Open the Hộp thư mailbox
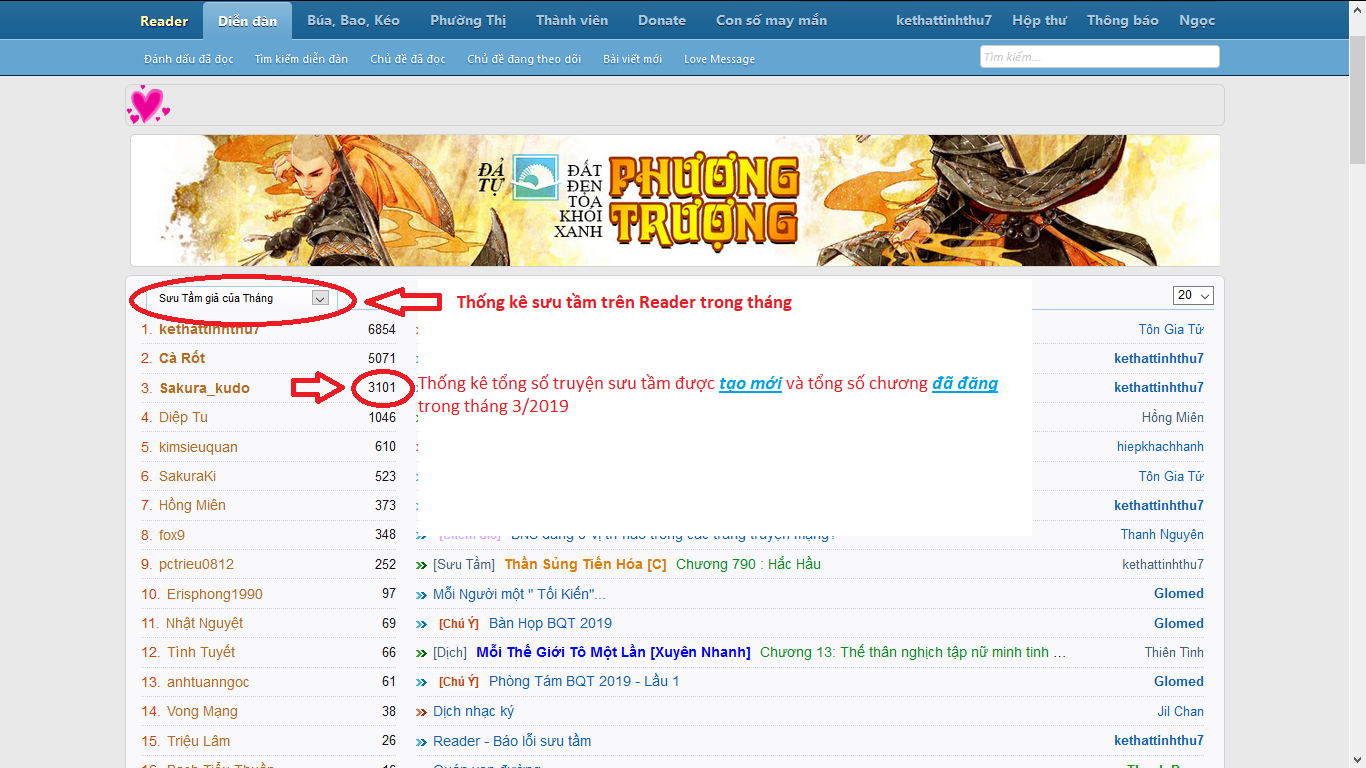This screenshot has width=1366, height=768. tap(1039, 19)
